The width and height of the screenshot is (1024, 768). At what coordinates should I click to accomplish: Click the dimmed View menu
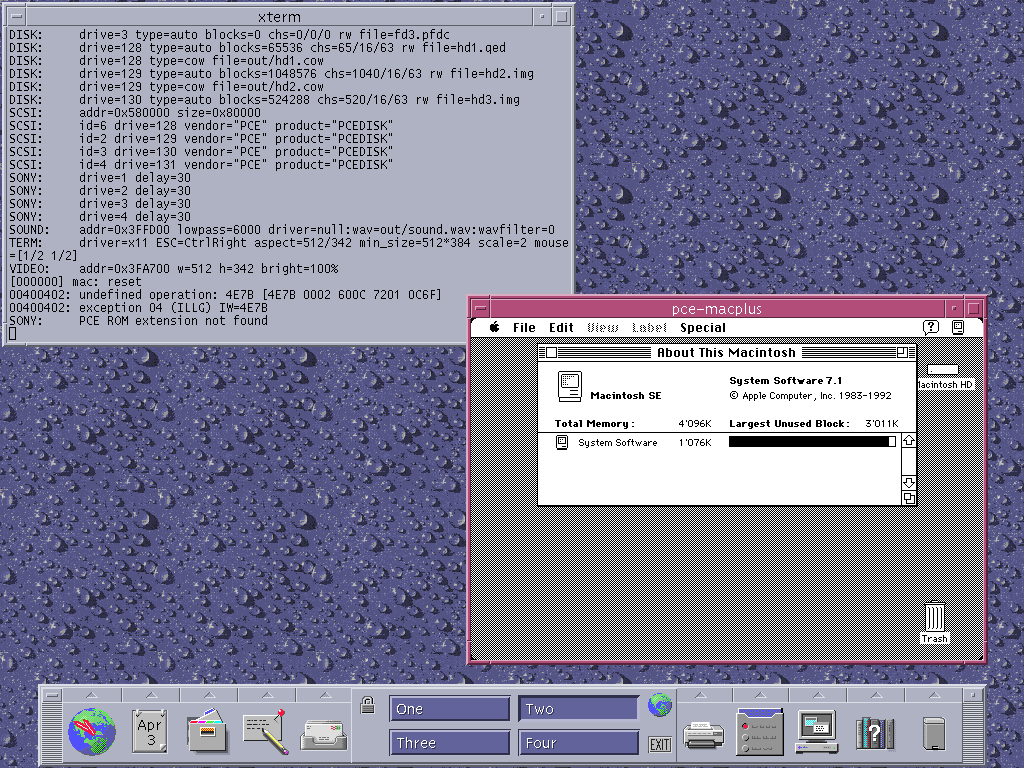[x=602, y=328]
